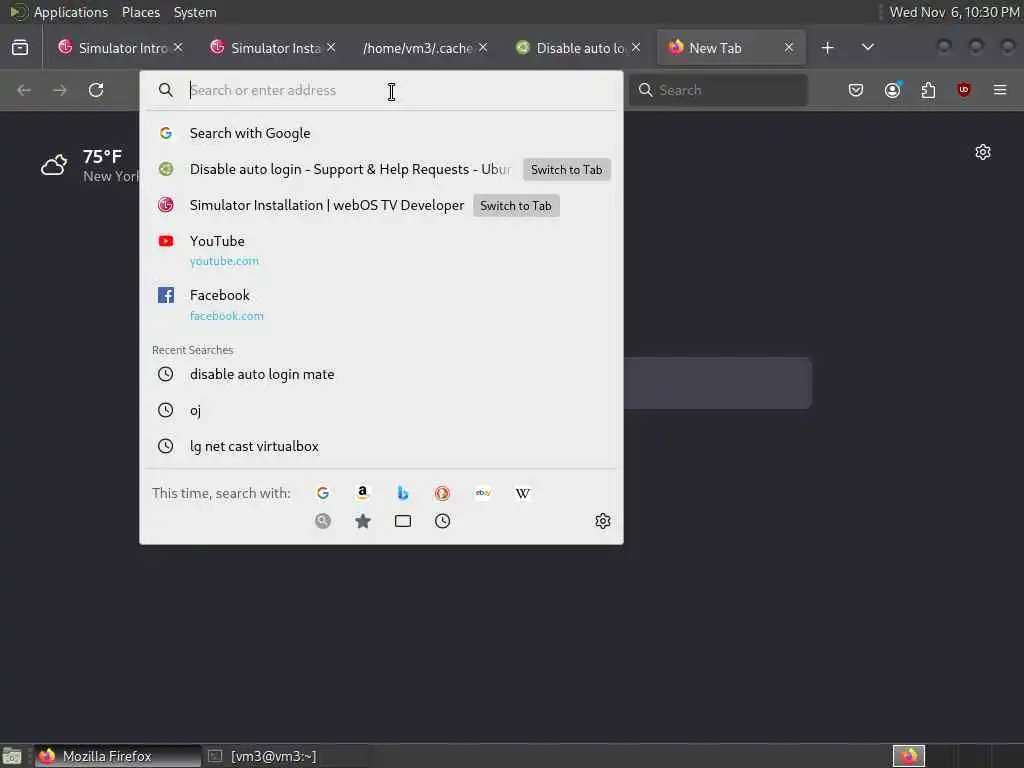
Task: Click the greyed search engine icon
Action: [323, 521]
